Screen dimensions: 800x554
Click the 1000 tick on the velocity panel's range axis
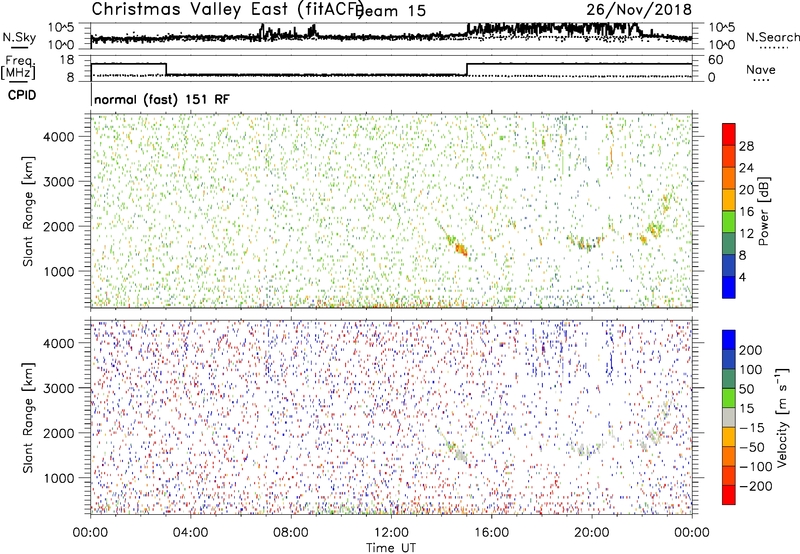[x=58, y=478]
